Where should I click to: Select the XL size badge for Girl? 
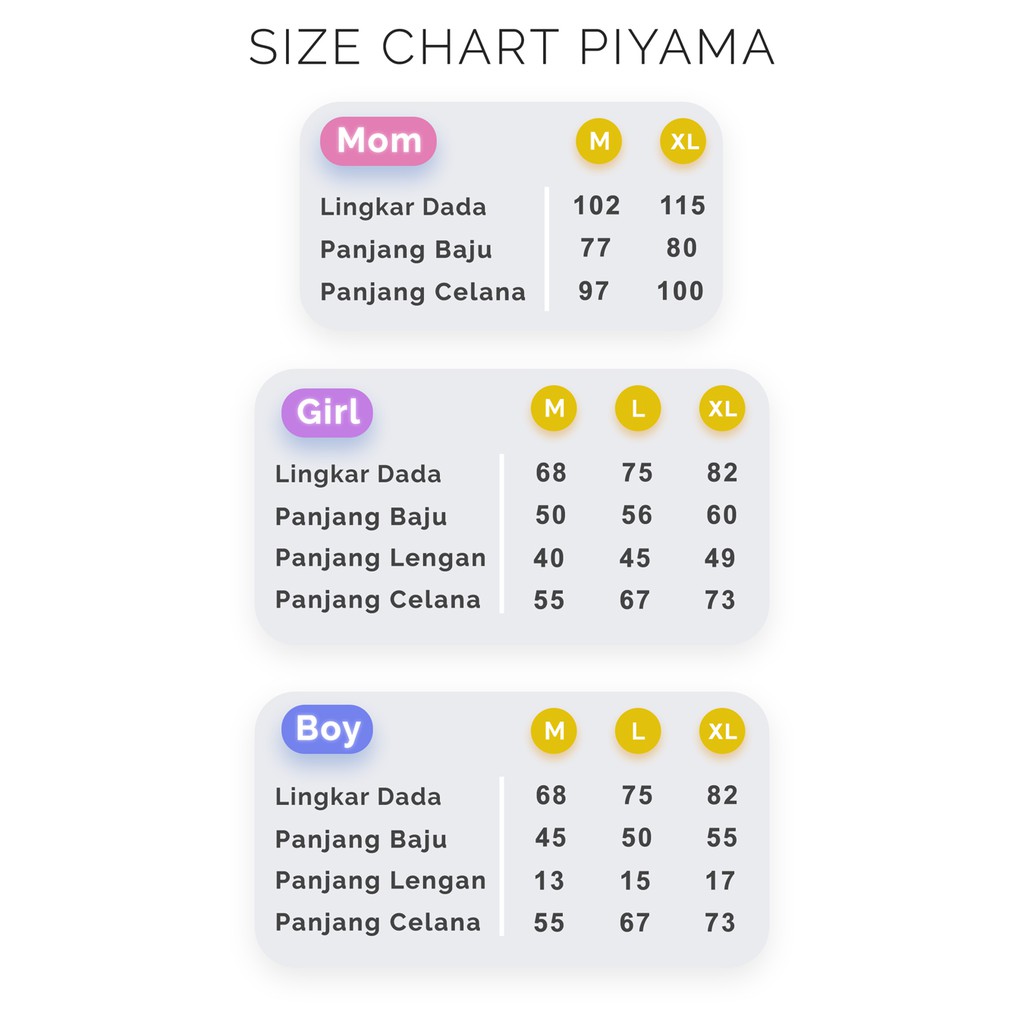(722, 408)
